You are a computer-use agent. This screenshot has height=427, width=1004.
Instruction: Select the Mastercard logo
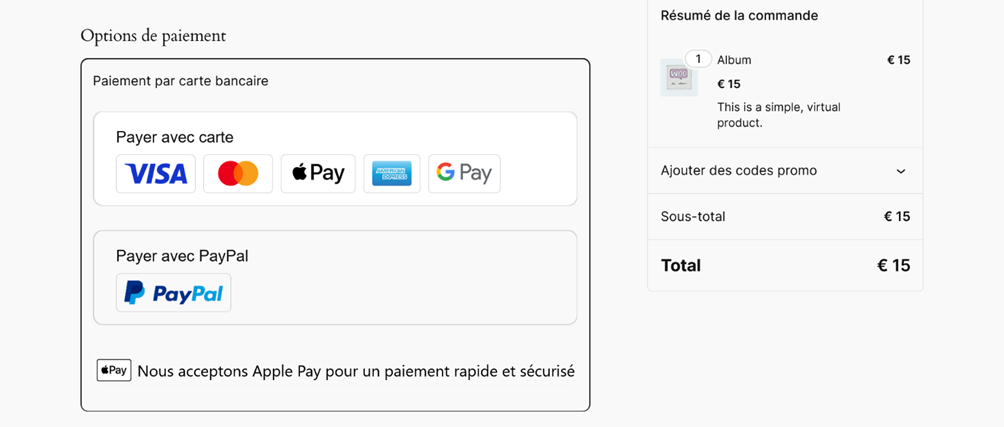[x=238, y=174]
